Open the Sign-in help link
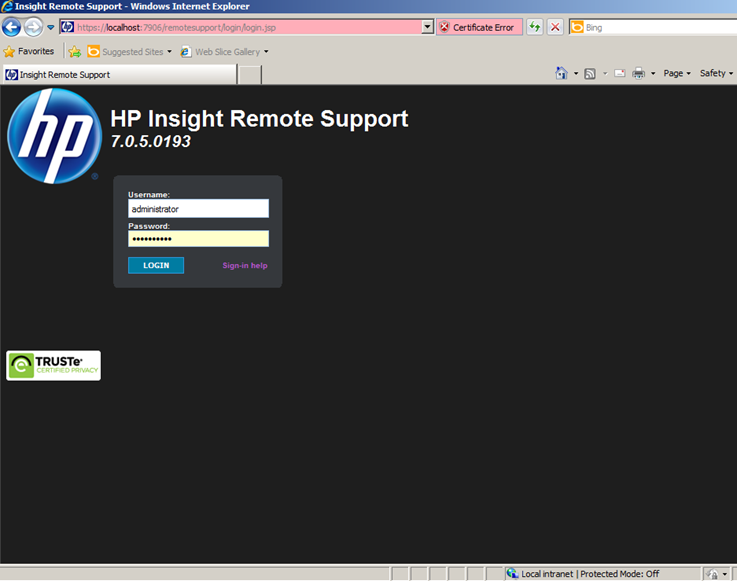737x581 pixels. pyautogui.click(x=245, y=266)
